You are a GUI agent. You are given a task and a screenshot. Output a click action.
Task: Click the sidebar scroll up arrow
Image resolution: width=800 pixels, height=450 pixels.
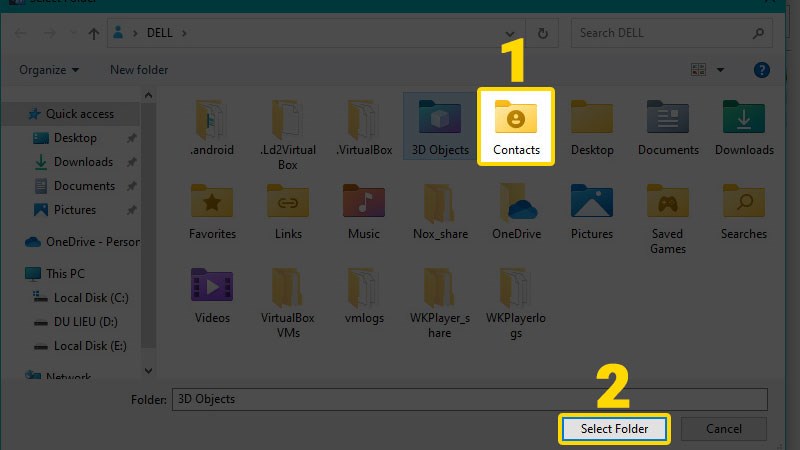(x=148, y=95)
